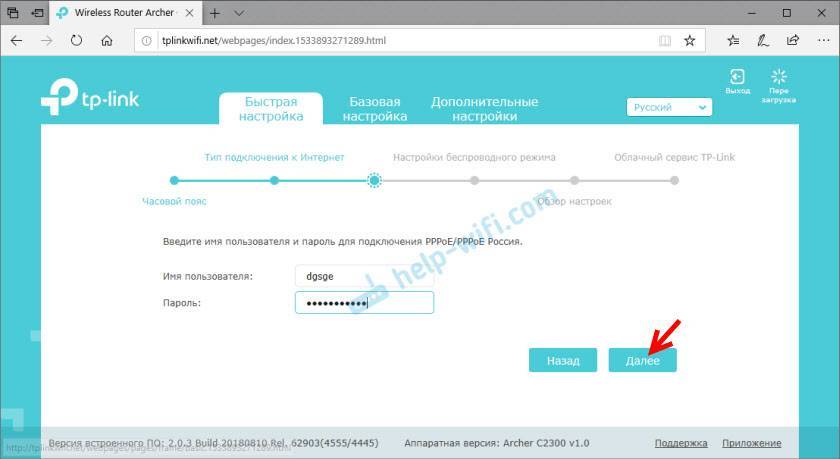Click the Облачный сервис TP-Link step label
This screenshot has height=459, width=840.
(x=674, y=157)
